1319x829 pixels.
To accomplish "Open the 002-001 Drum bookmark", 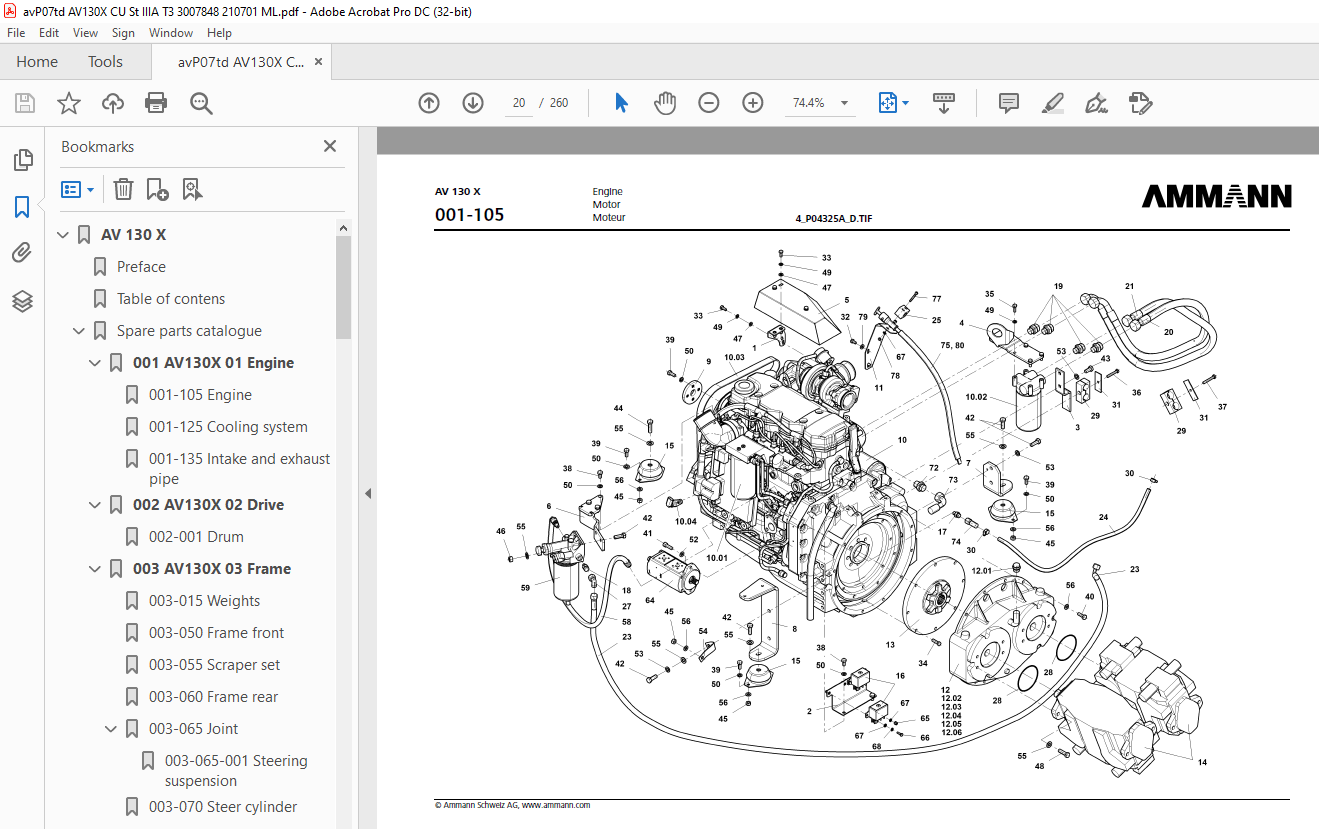I will pos(196,537).
